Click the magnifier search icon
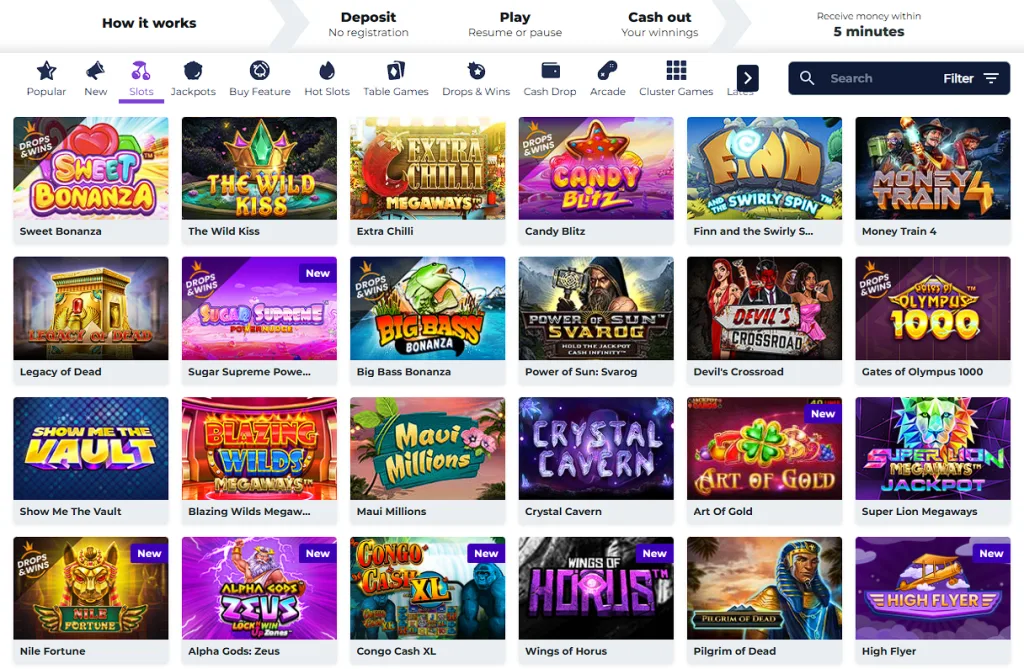The height and width of the screenshot is (669, 1024). pyautogui.click(x=807, y=78)
